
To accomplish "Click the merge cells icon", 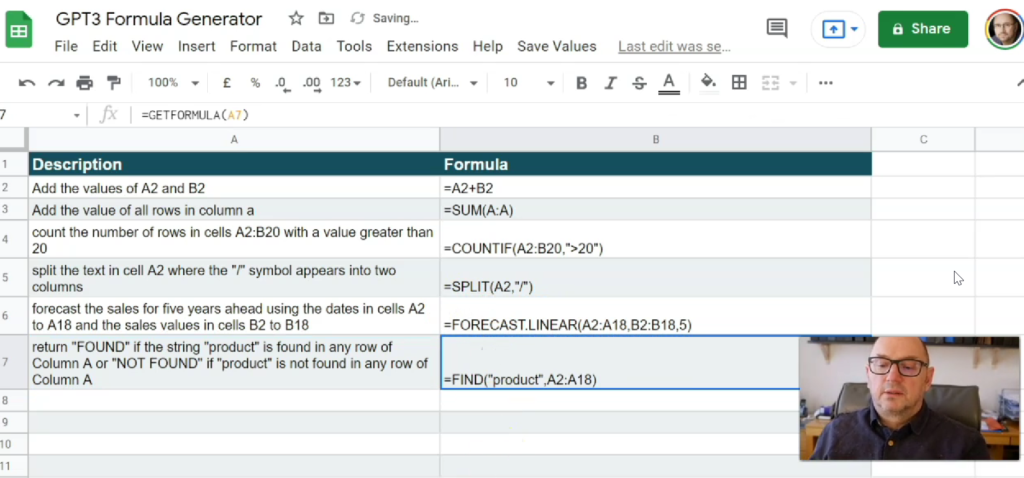I will pyautogui.click(x=771, y=83).
